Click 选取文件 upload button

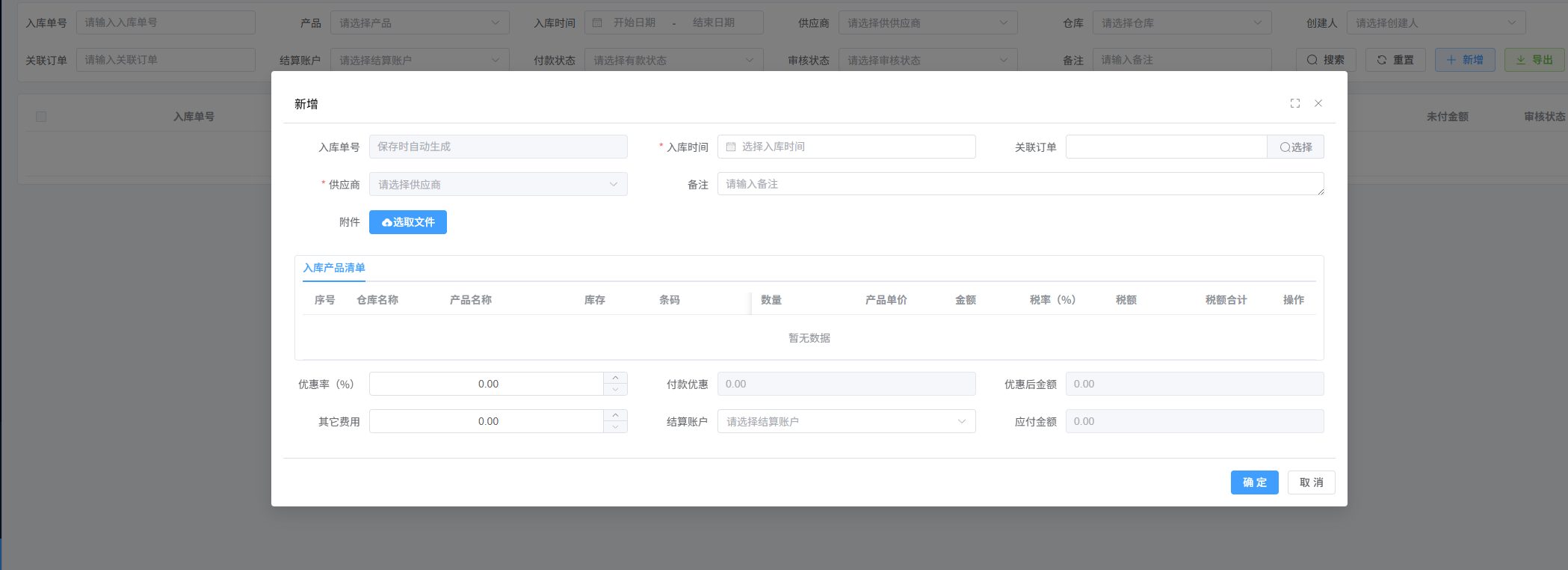pos(408,222)
